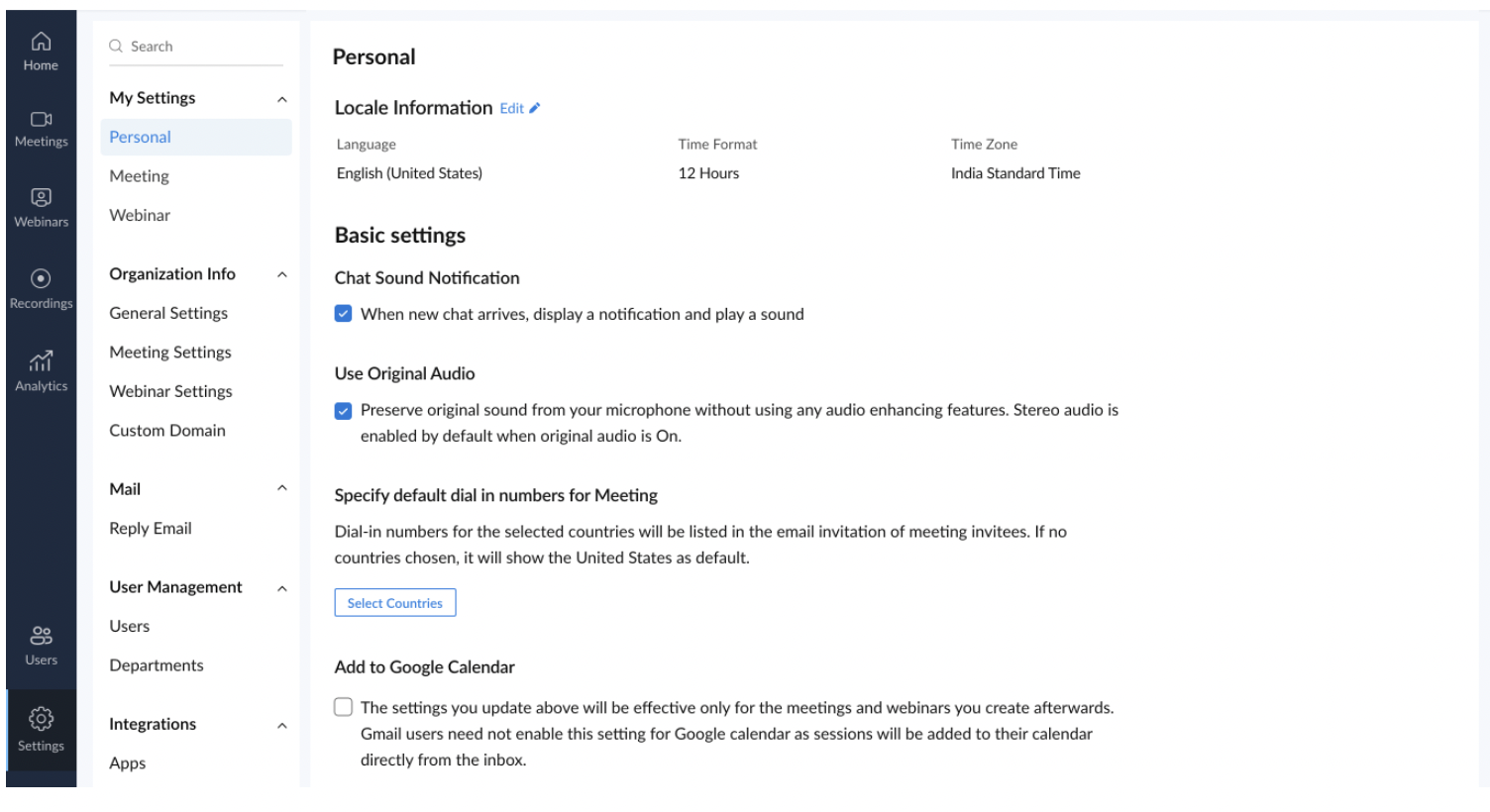Image resolution: width=1490 pixels, height=812 pixels.
Task: Click the English (United States) language value
Action: tap(409, 173)
